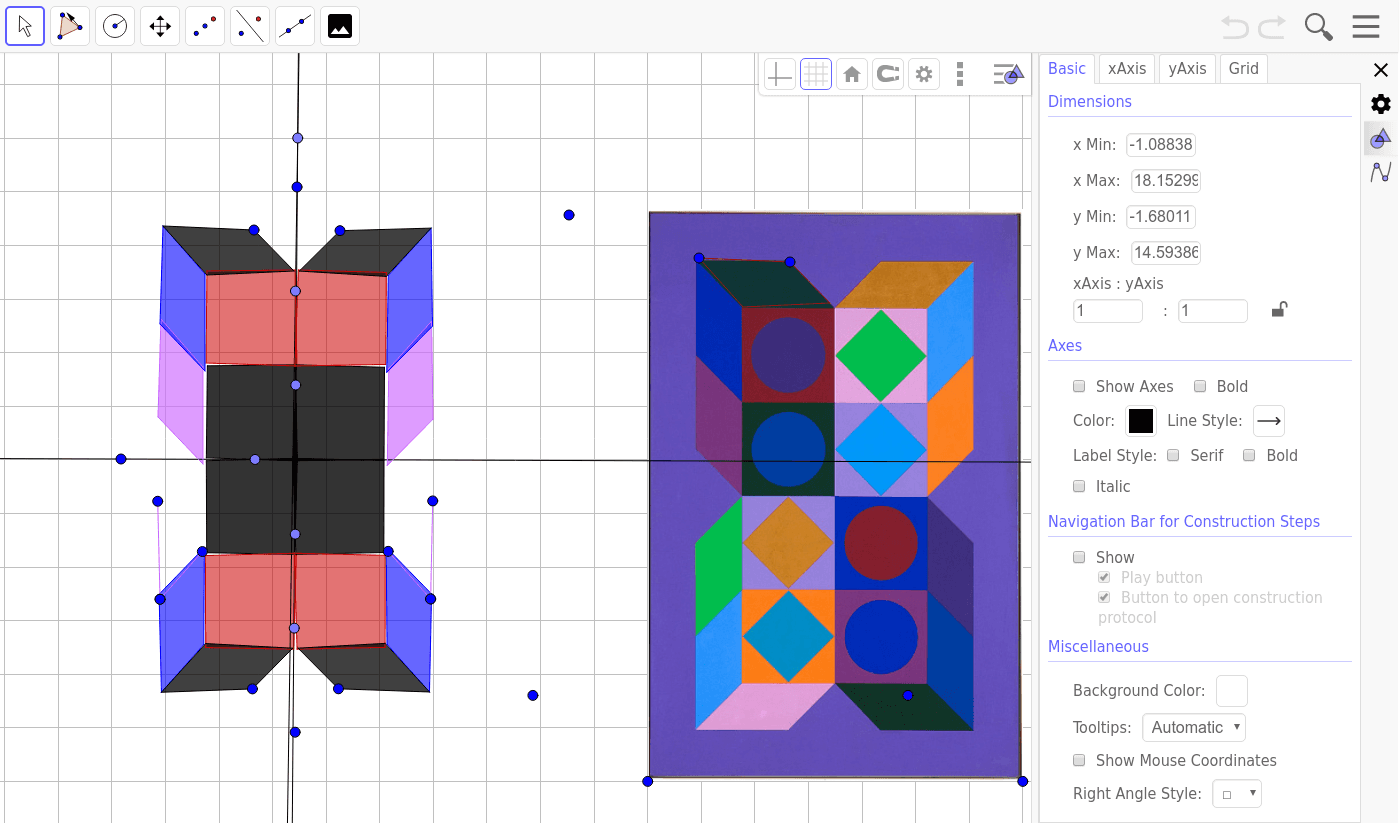The width and height of the screenshot is (1400, 825).
Task: Edit the x Min value field
Action: [x=1161, y=145]
